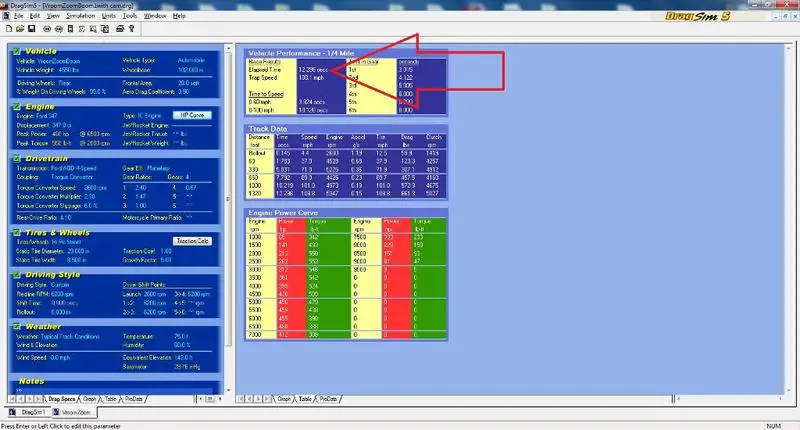
Task: Open the Window menu
Action: (x=155, y=16)
